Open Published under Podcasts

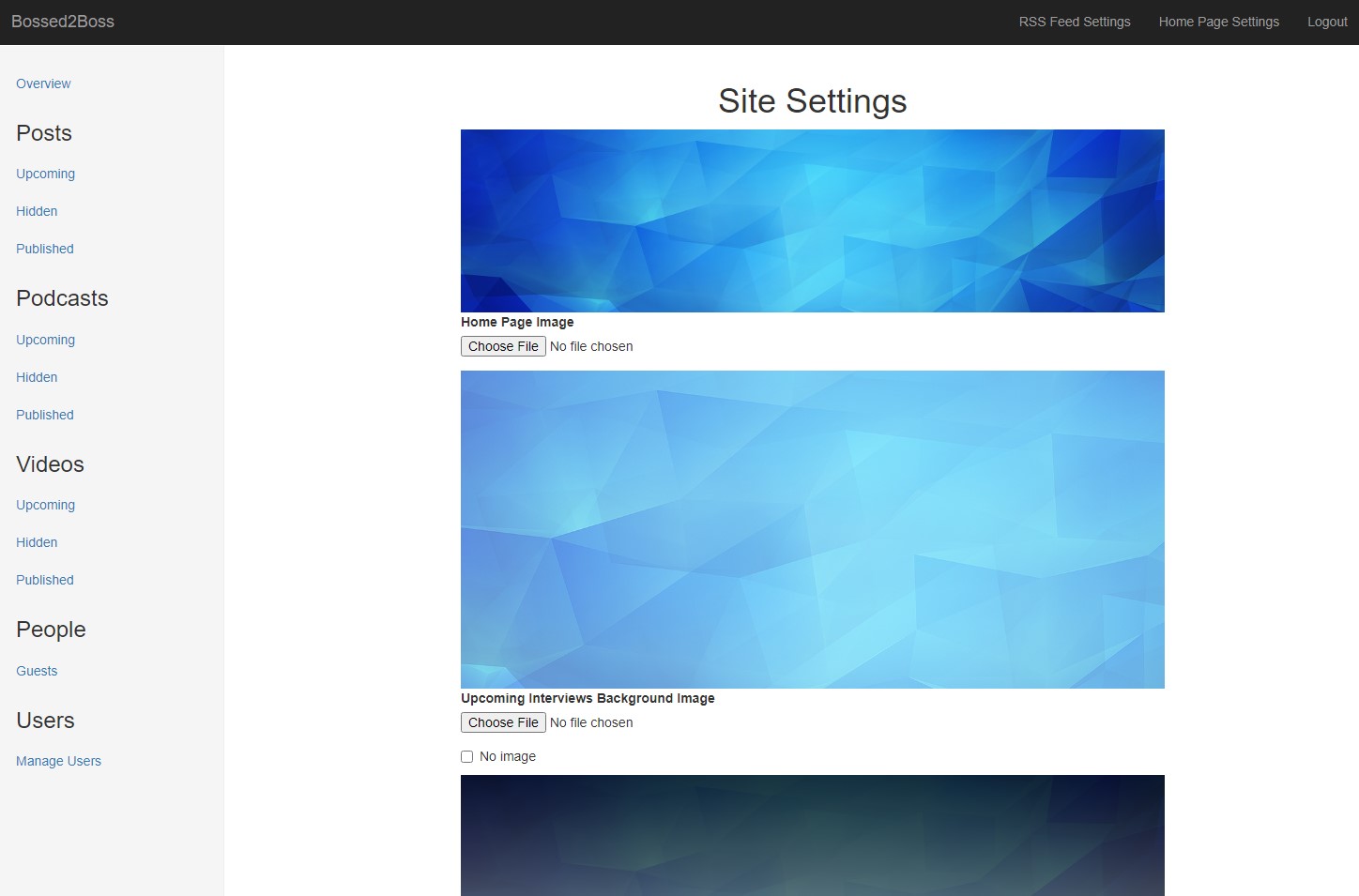coord(45,415)
